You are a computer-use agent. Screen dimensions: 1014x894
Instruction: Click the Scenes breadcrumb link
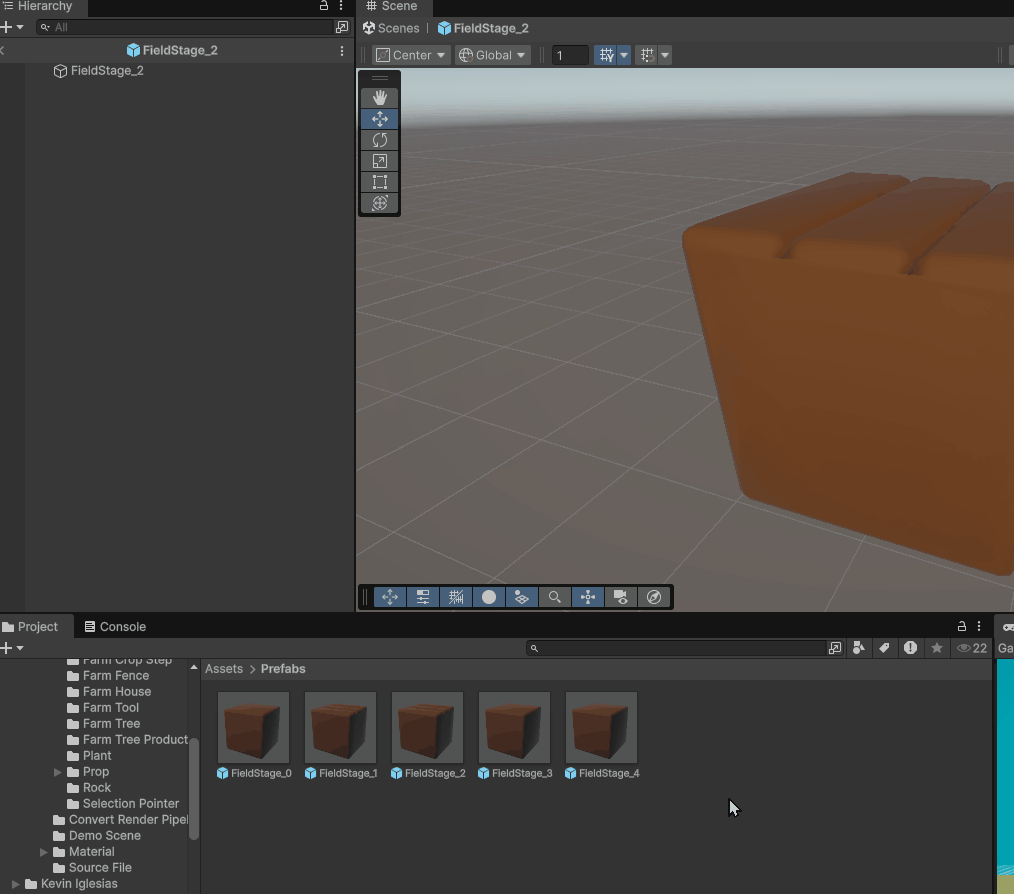pos(392,28)
